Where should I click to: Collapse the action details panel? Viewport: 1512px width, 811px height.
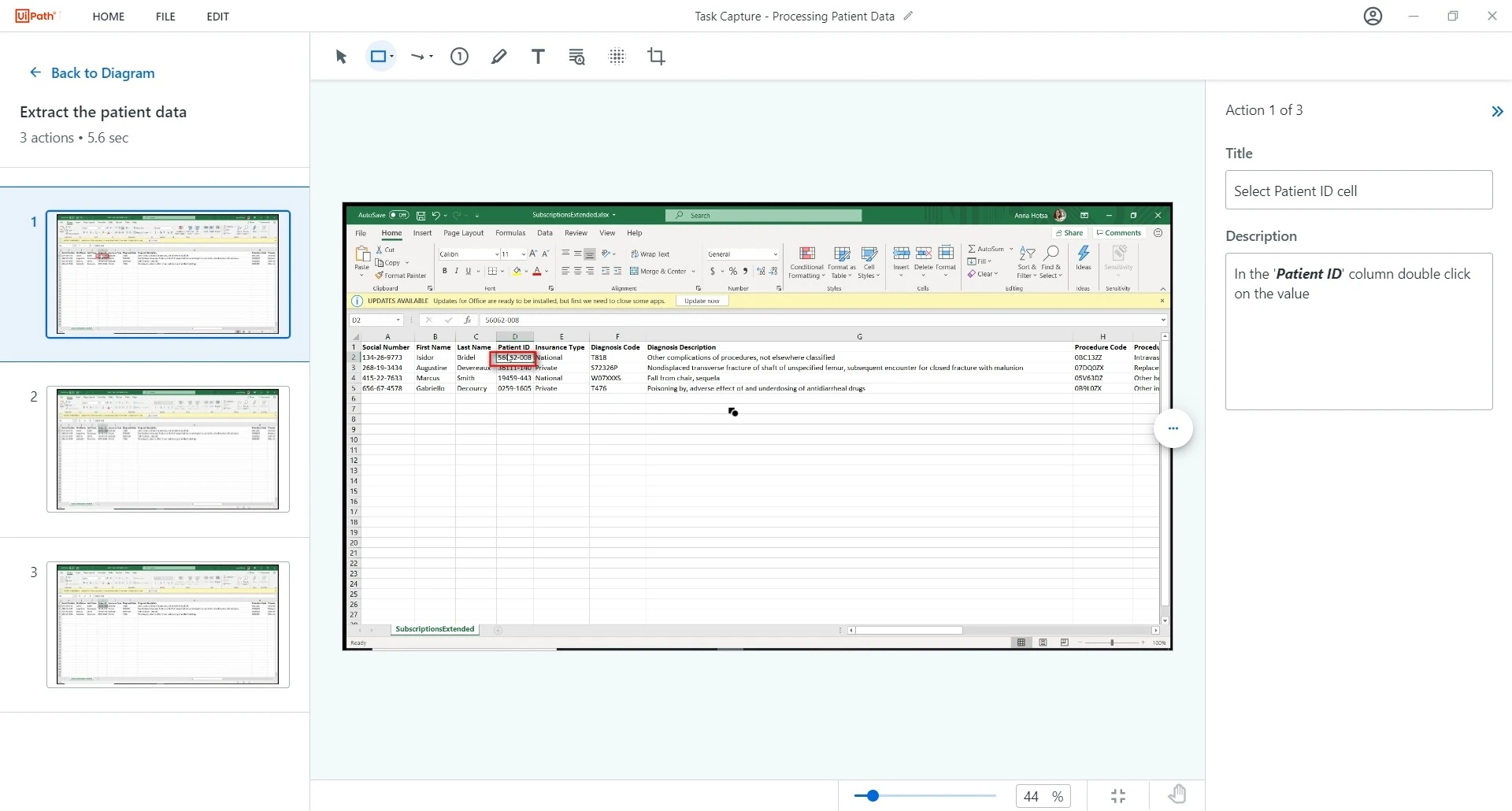pyautogui.click(x=1497, y=112)
